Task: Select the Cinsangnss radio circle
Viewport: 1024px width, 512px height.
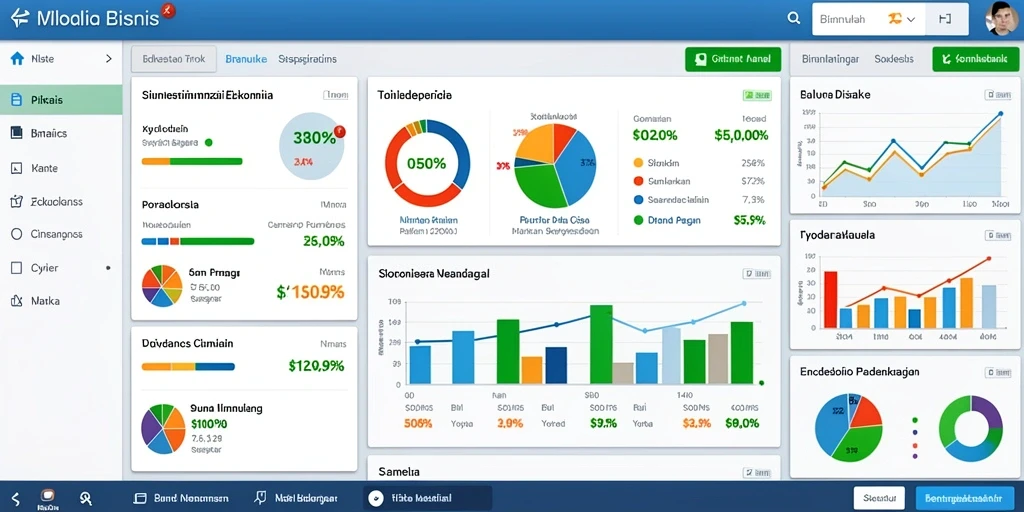Action: [x=18, y=234]
